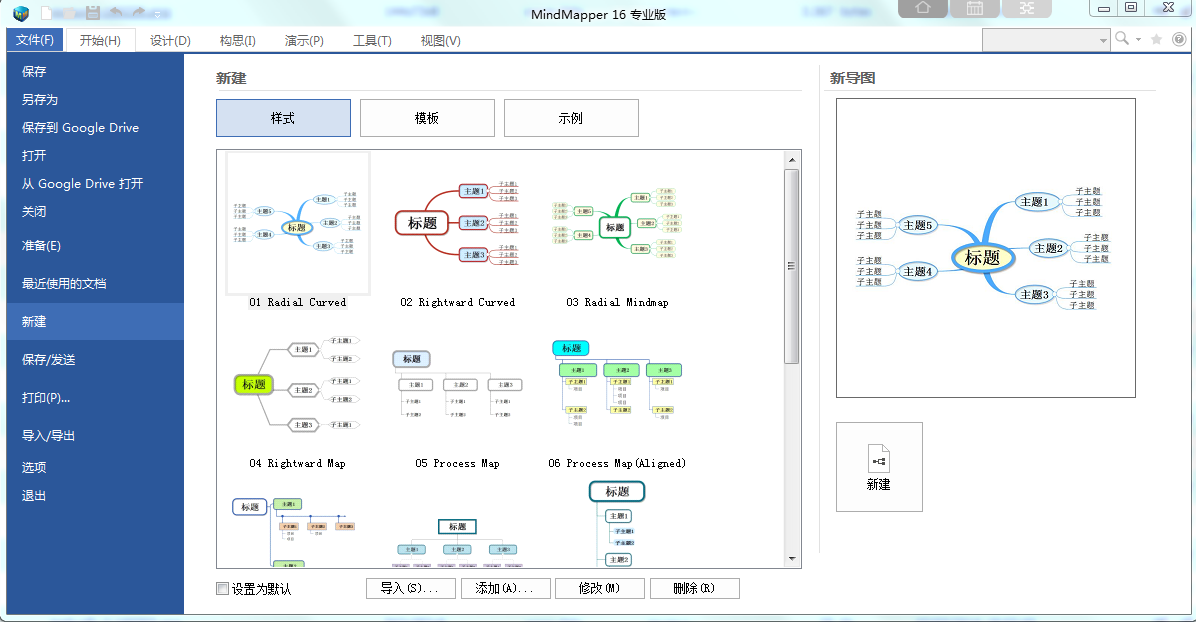This screenshot has height=622, width=1196.
Task: Select the 示例 category button
Action: pos(571,118)
